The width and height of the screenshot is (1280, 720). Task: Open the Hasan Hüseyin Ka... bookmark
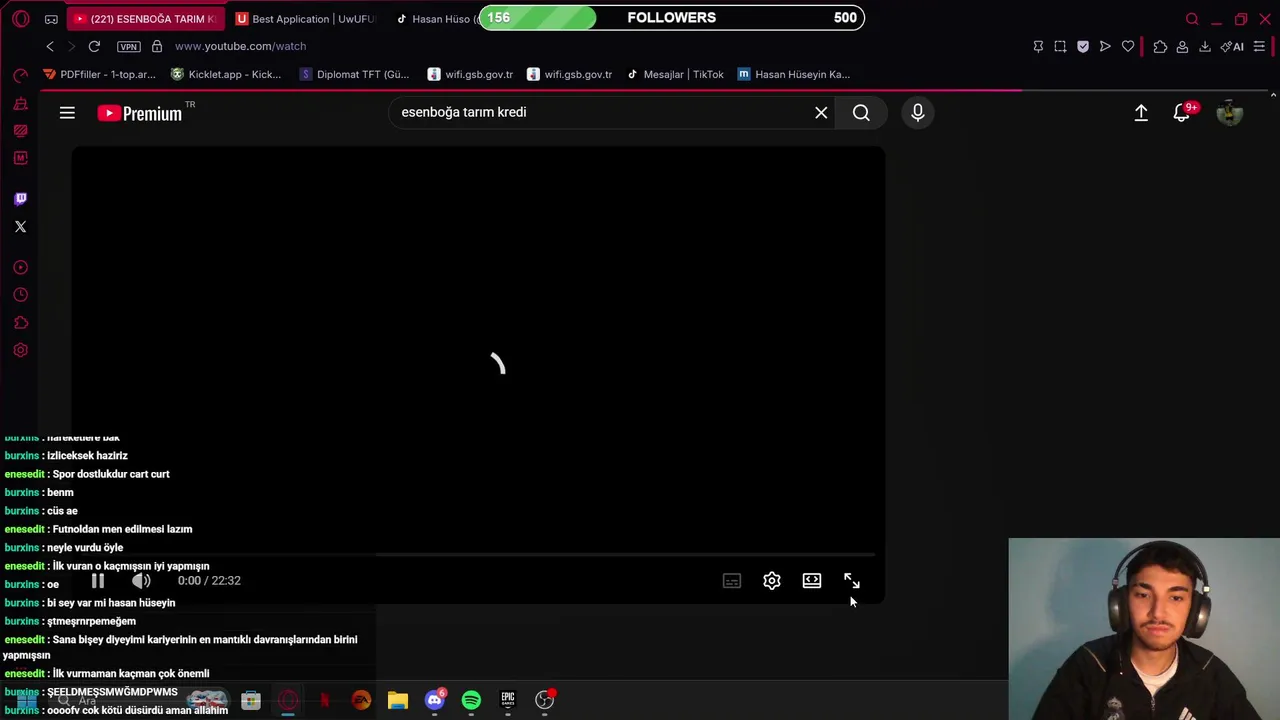click(x=794, y=74)
